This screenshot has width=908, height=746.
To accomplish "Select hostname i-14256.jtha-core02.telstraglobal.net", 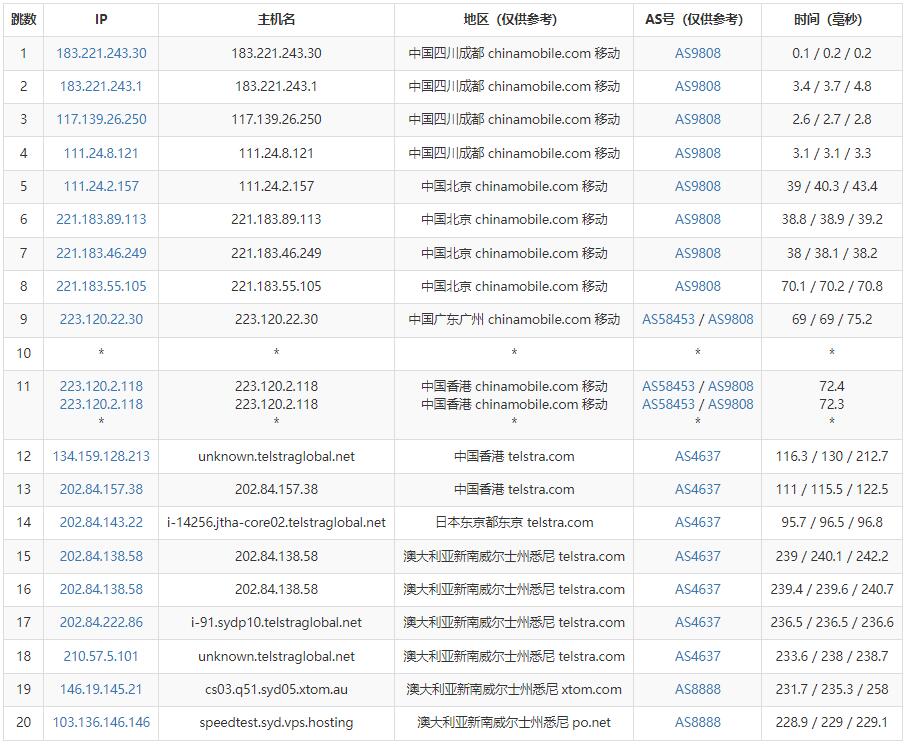I will [276, 522].
